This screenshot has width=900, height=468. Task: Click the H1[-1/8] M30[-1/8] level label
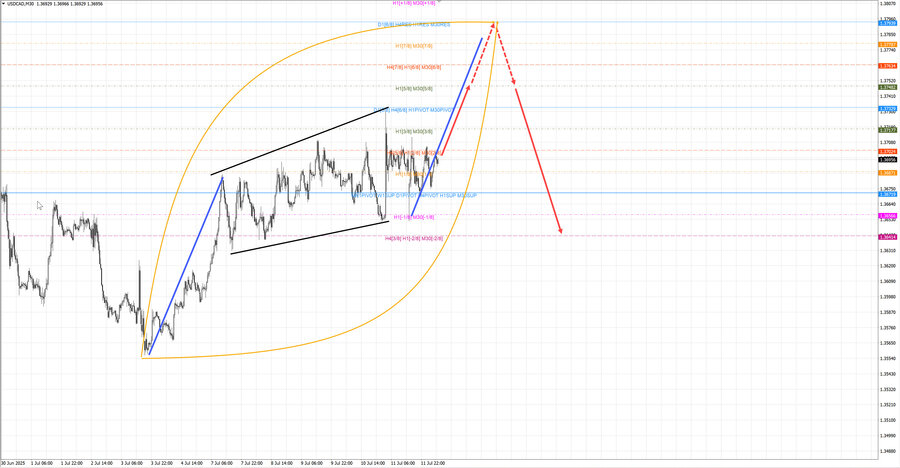click(x=414, y=217)
